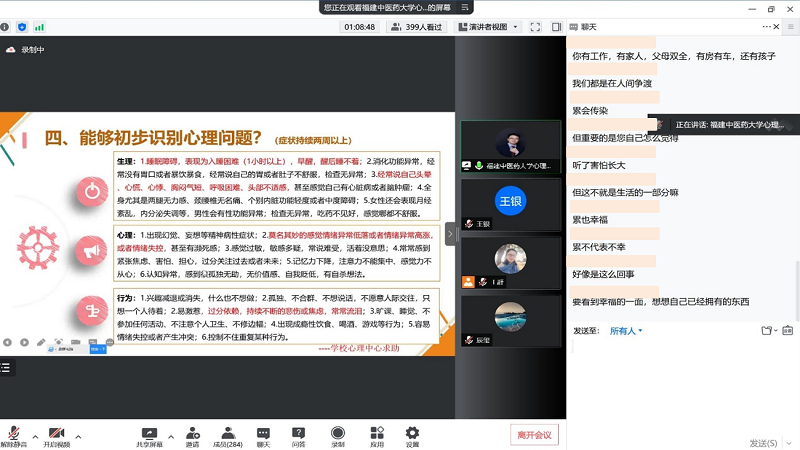Open members list 成员(284)
This screenshot has width=800, height=450.
point(228,437)
